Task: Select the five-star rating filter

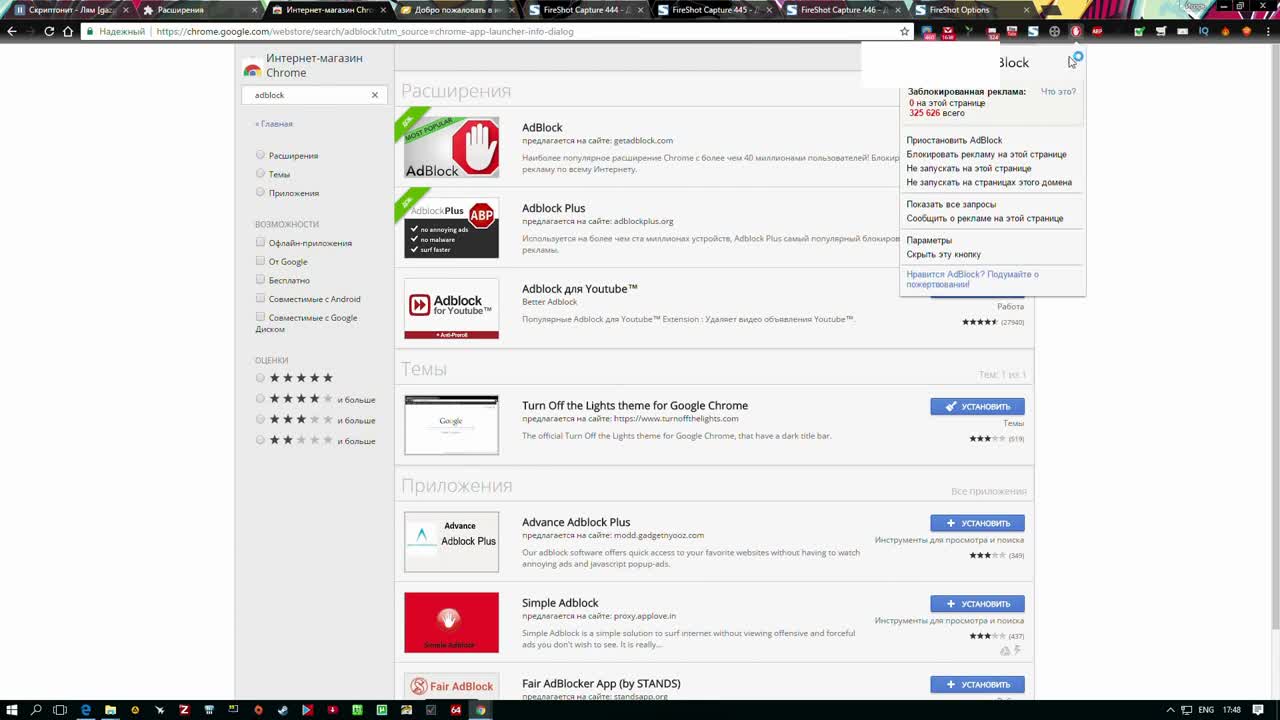Action: (260, 378)
